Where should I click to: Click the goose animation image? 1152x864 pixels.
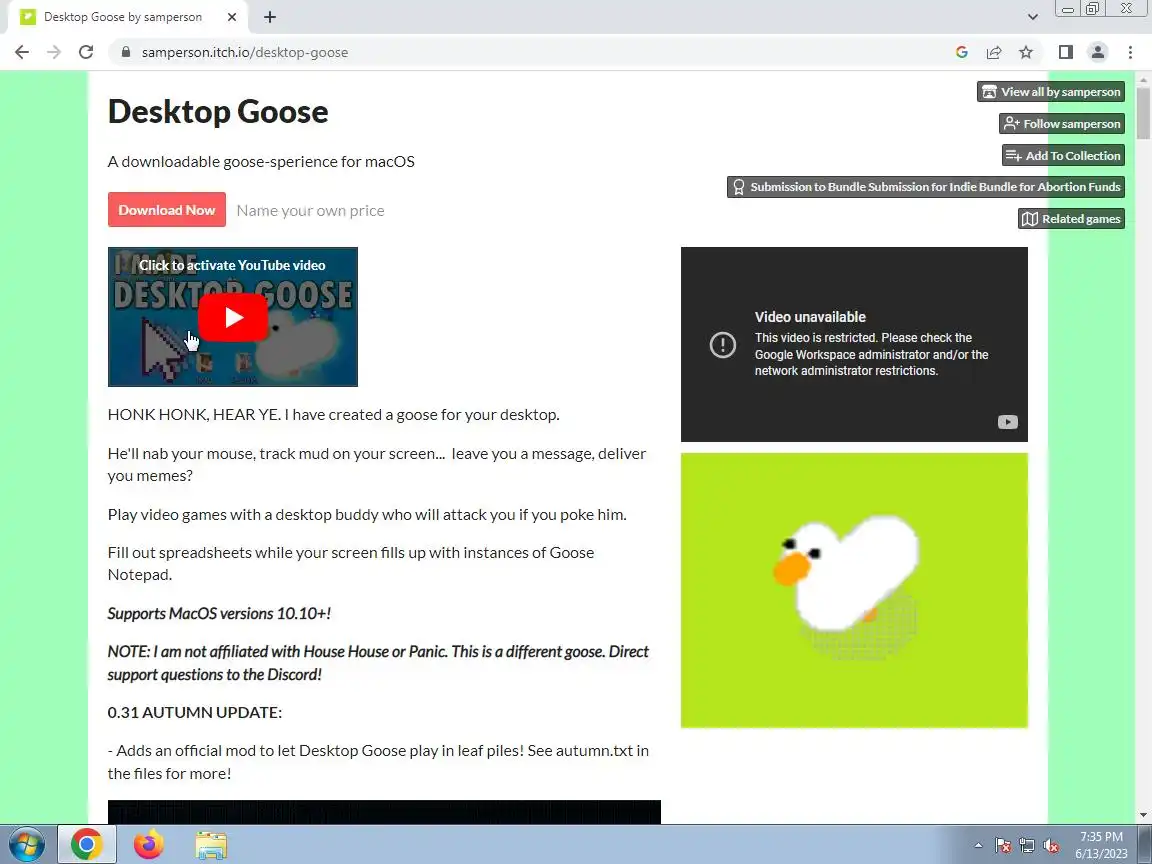(x=854, y=590)
